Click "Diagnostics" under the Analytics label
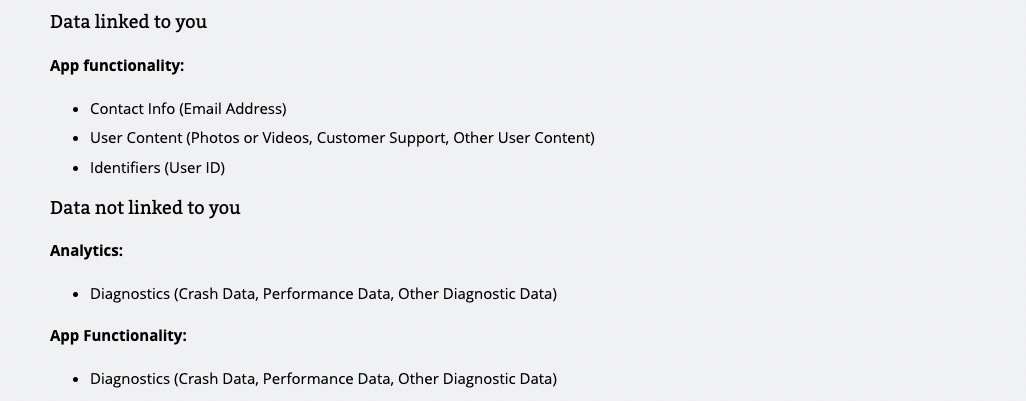The image size is (1026, 401). pos(129,294)
